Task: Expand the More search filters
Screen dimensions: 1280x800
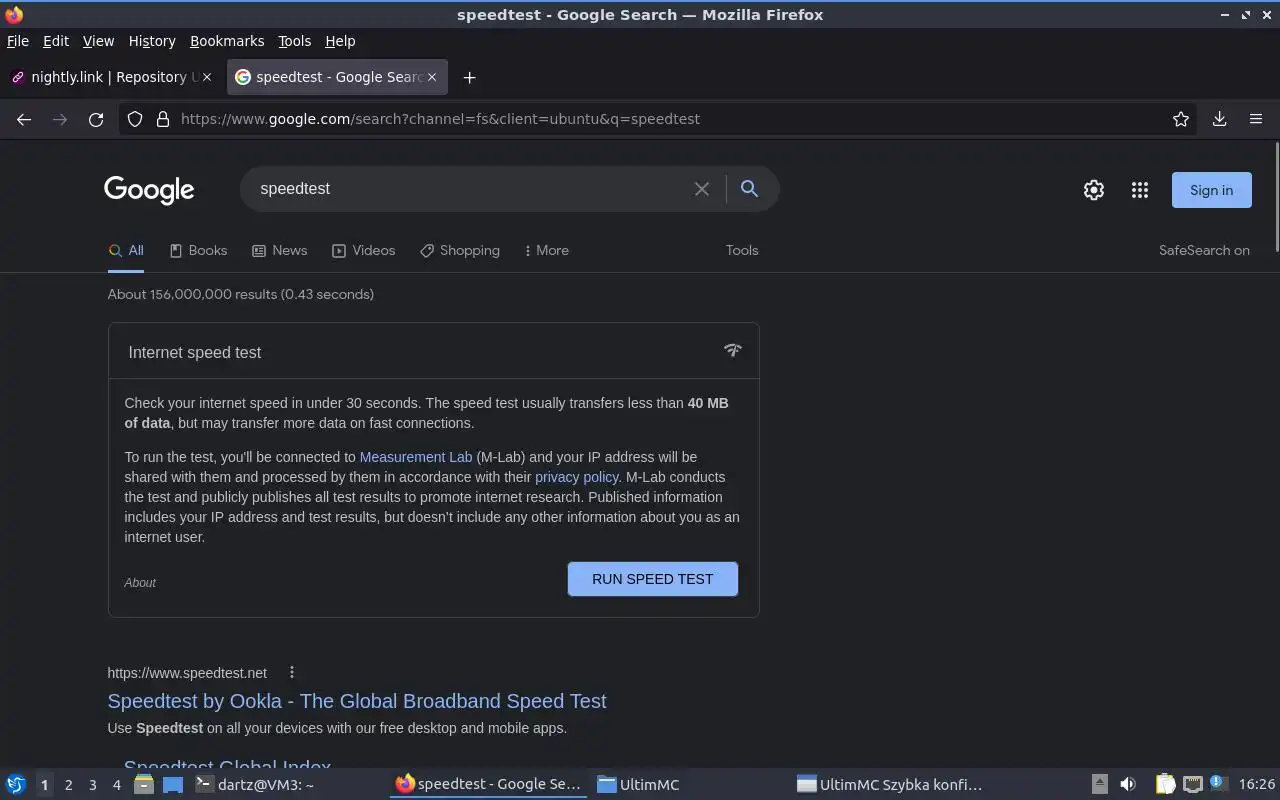Action: [546, 251]
